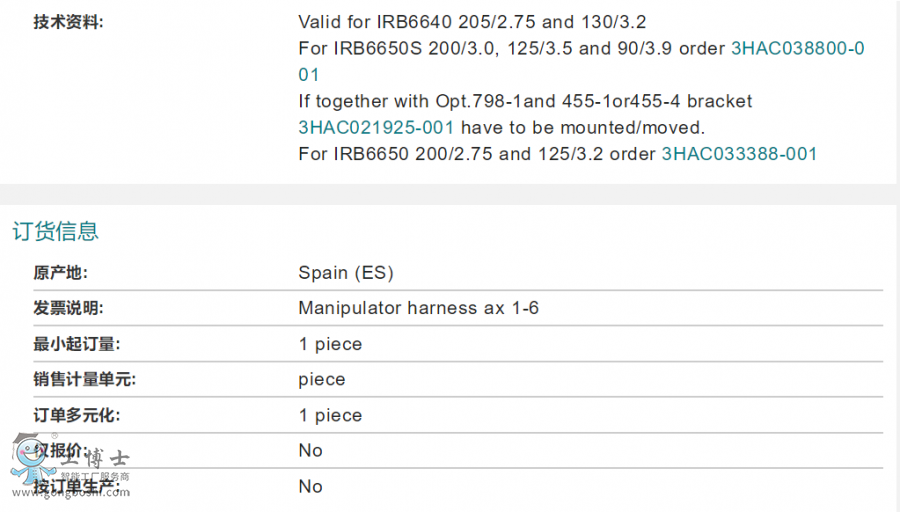This screenshot has height=512, width=900.
Task: Select the 1 piece value beside 订单多元化
Action: pyautogui.click(x=330, y=415)
